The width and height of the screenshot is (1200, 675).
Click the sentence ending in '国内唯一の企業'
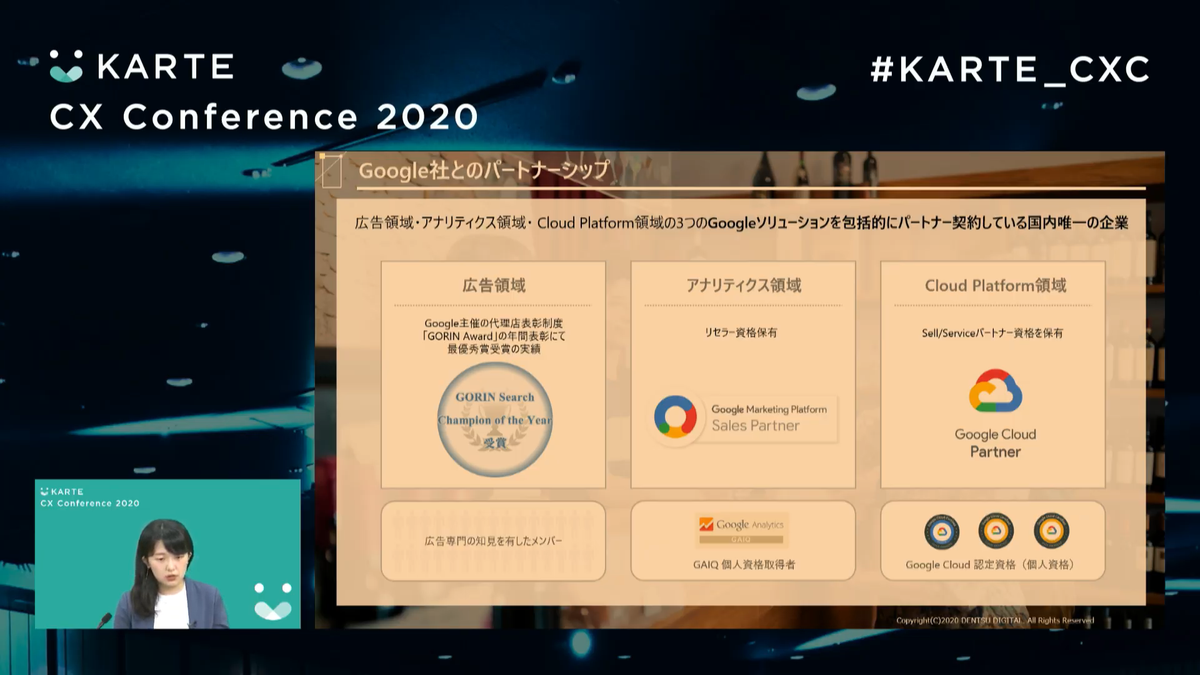coord(742,223)
